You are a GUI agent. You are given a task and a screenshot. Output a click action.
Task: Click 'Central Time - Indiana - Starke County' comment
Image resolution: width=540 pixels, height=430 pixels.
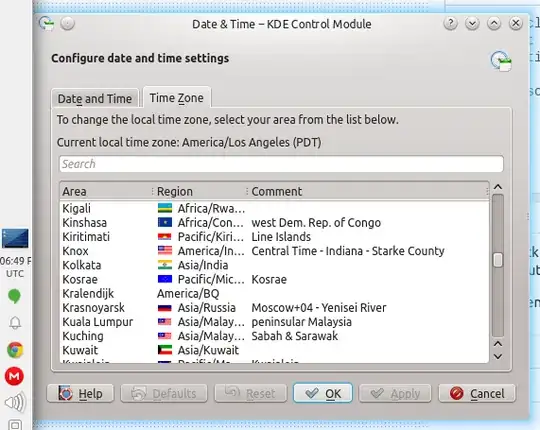tap(348, 251)
